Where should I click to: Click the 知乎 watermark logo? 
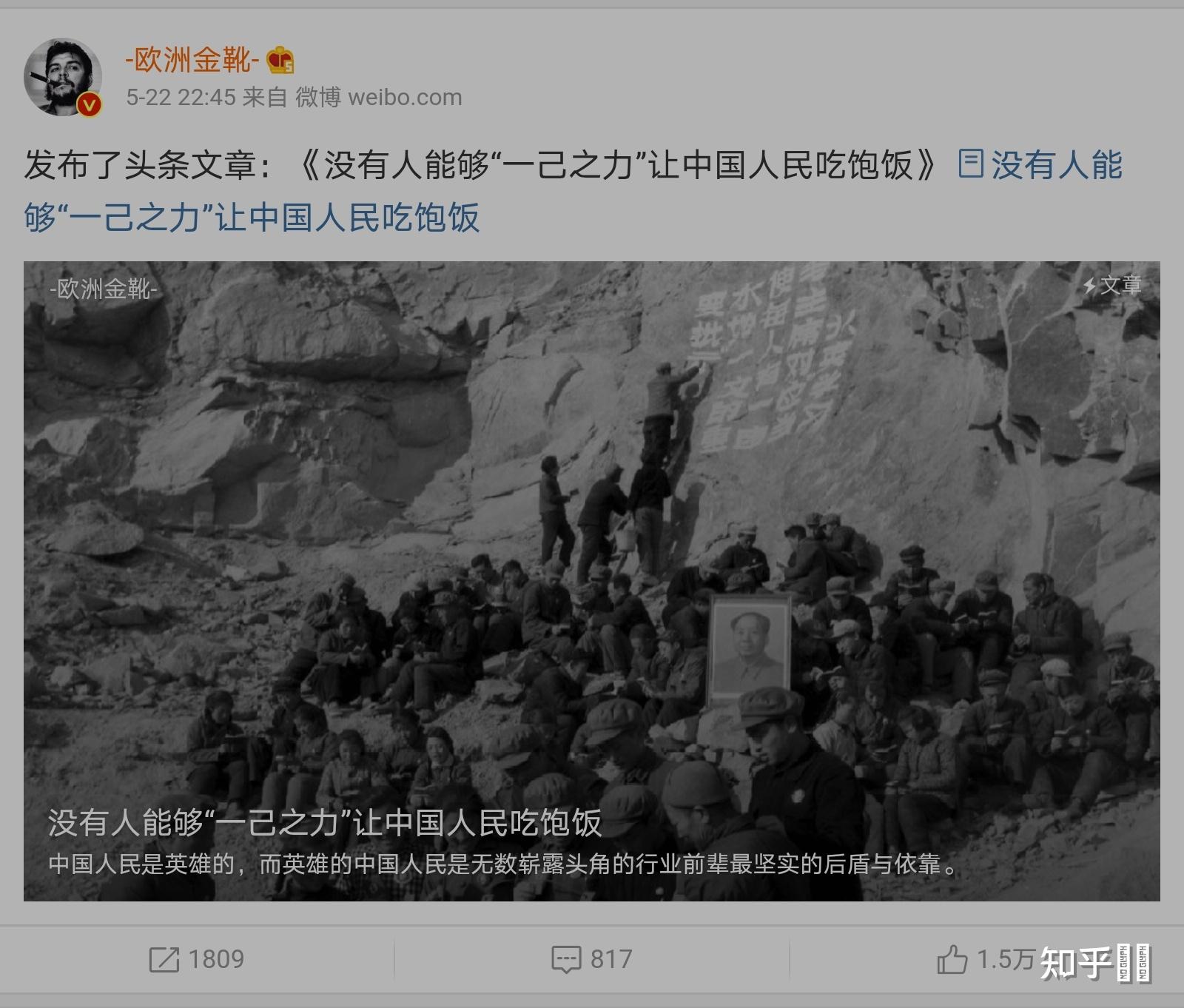pos(1096,964)
